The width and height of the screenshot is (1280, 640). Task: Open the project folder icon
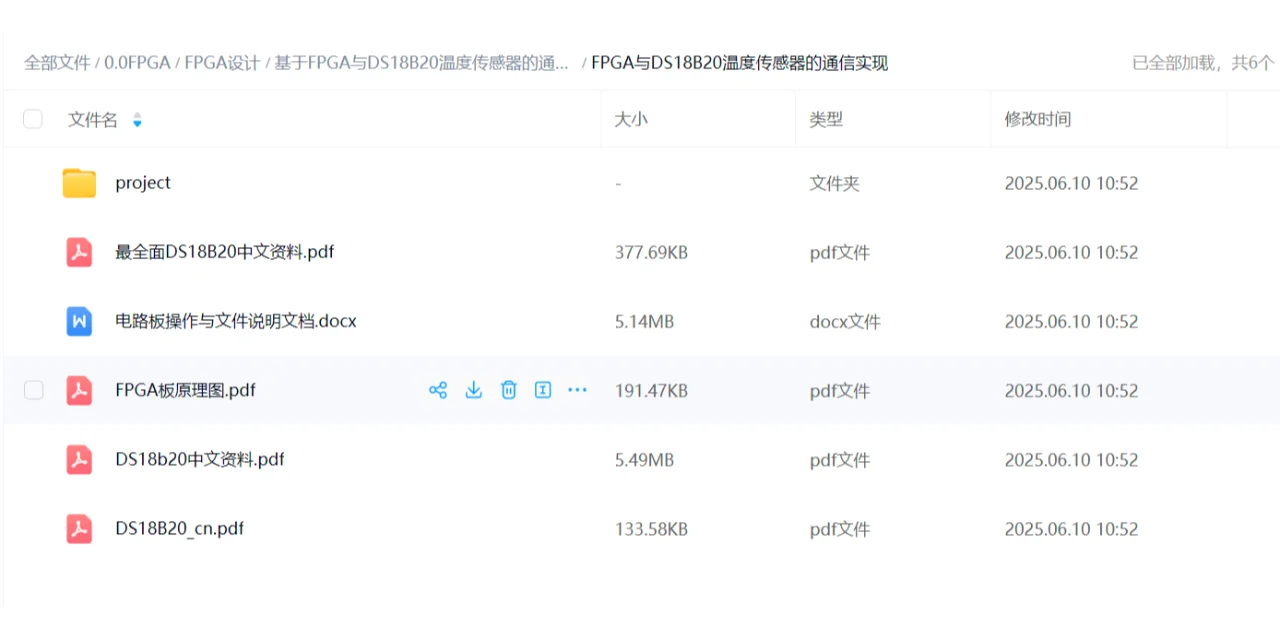click(x=79, y=182)
